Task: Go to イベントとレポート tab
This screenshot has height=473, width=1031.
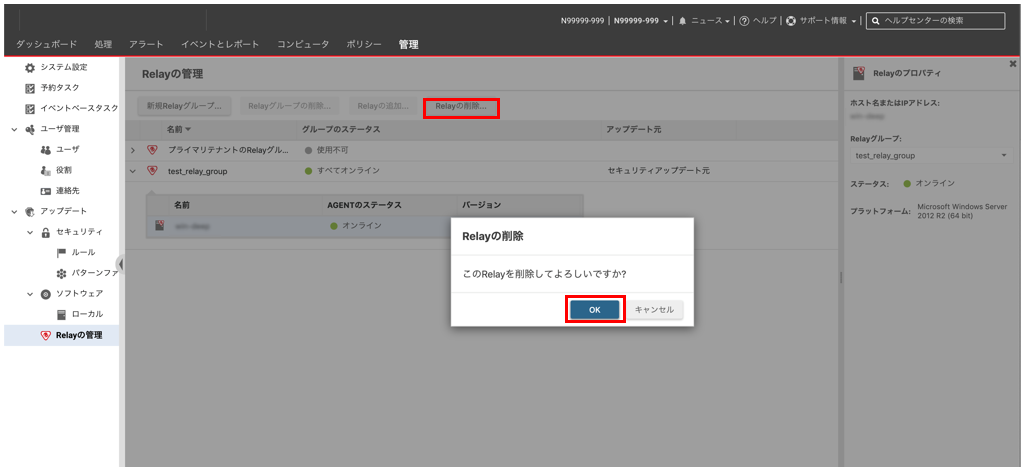Action: pyautogui.click(x=220, y=44)
